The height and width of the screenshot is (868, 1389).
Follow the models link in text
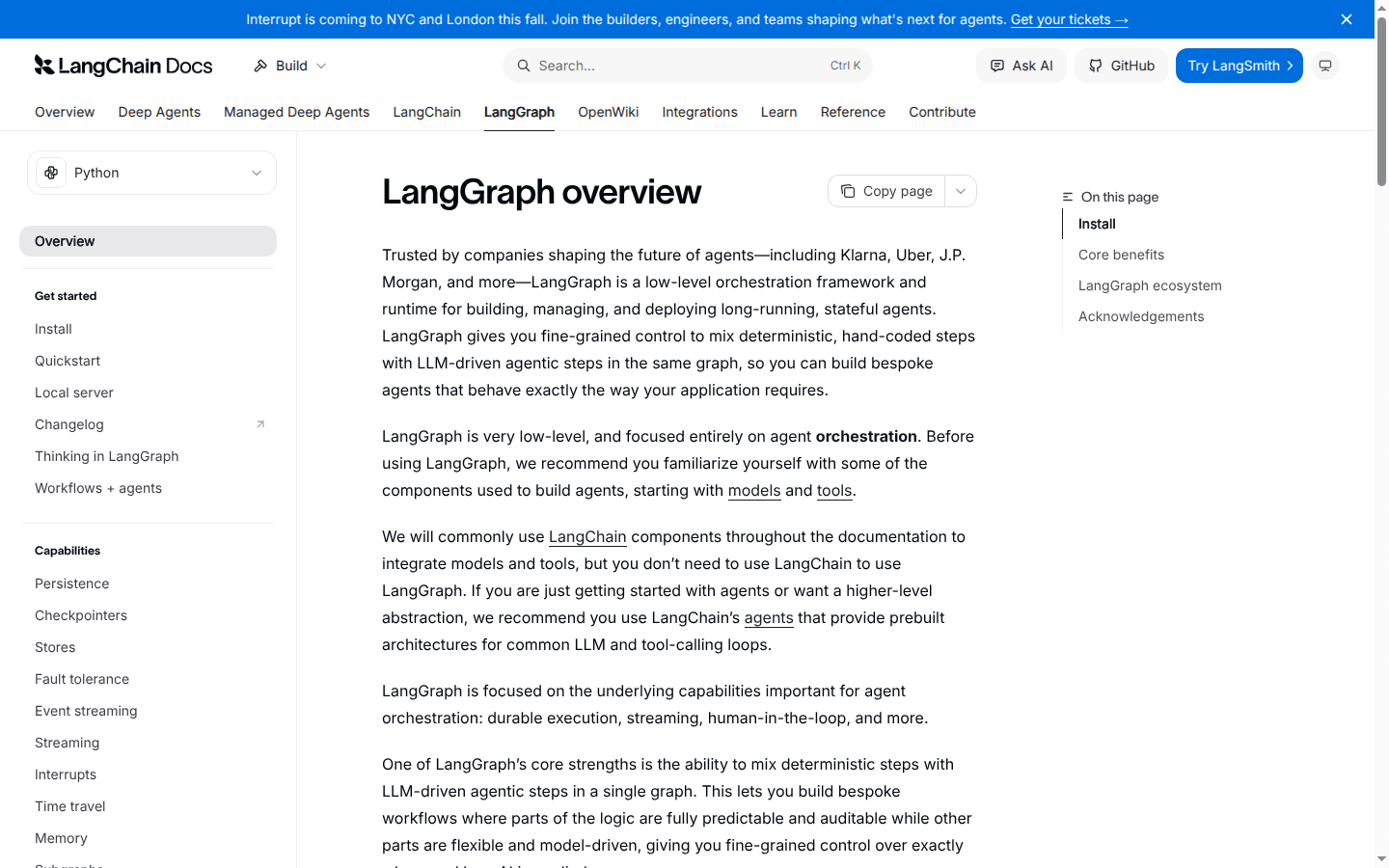[754, 490]
